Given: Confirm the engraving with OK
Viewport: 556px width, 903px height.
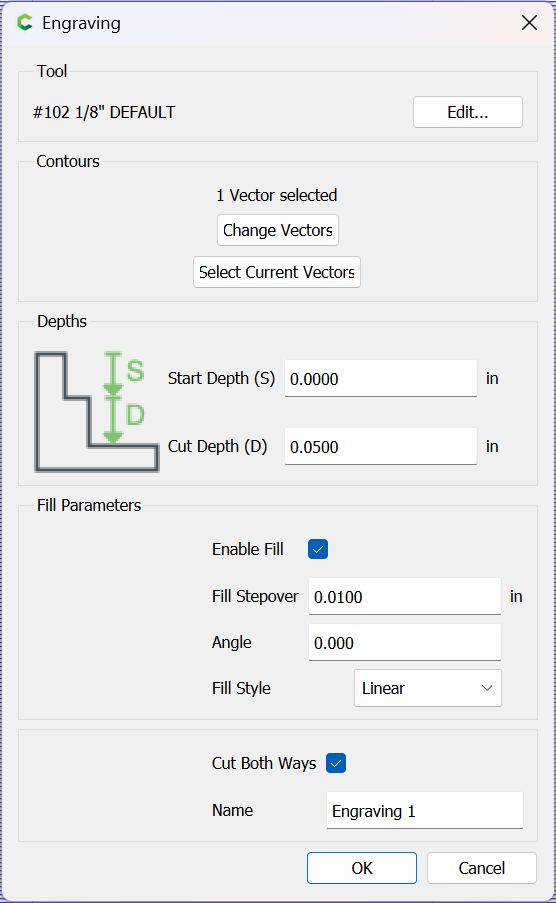Looking at the screenshot, I should 362,868.
